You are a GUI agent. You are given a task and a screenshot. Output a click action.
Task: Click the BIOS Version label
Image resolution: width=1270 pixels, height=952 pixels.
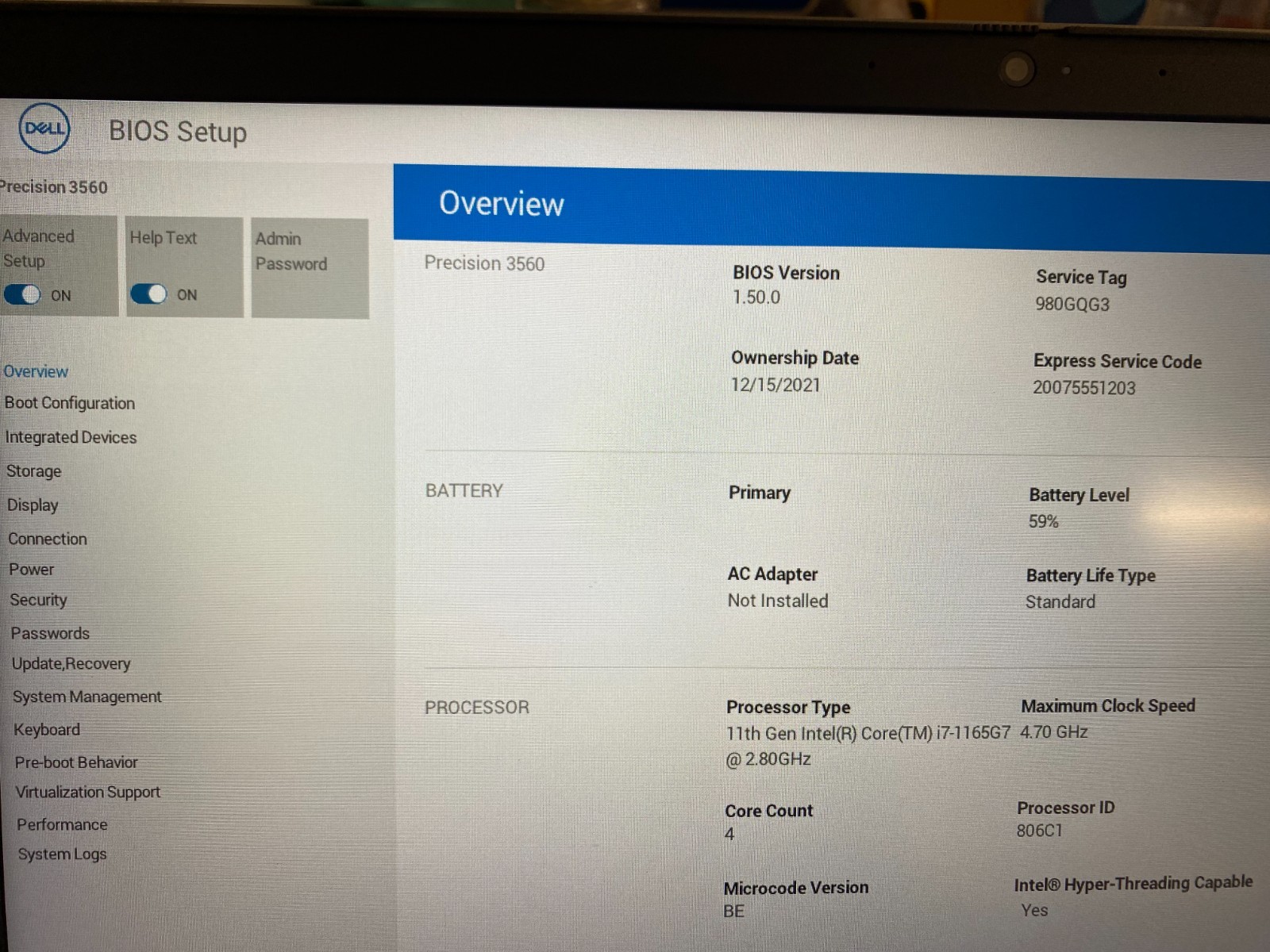pyautogui.click(x=785, y=273)
